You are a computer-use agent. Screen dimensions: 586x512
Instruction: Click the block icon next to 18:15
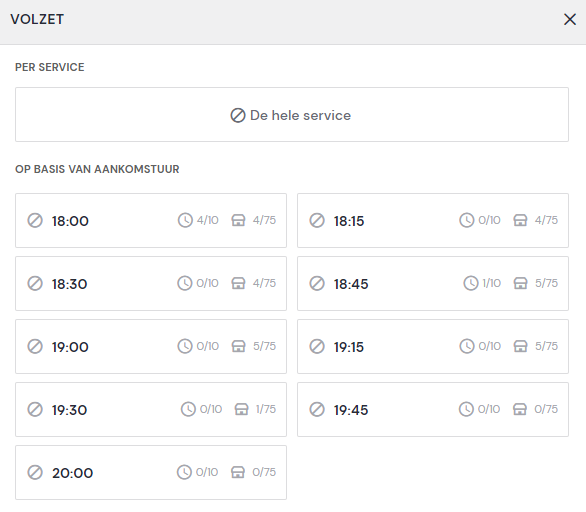pos(317,220)
